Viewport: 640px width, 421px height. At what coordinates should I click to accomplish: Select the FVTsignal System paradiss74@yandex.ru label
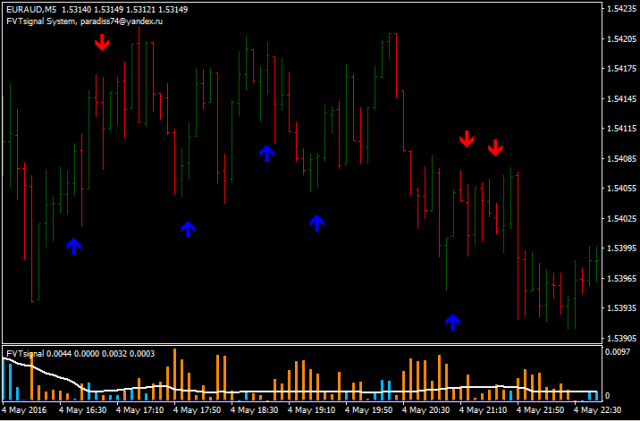point(84,21)
